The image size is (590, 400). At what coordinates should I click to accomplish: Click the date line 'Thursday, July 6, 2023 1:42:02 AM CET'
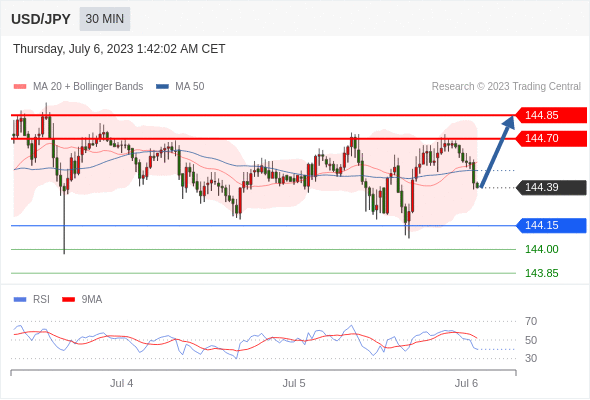point(119,49)
